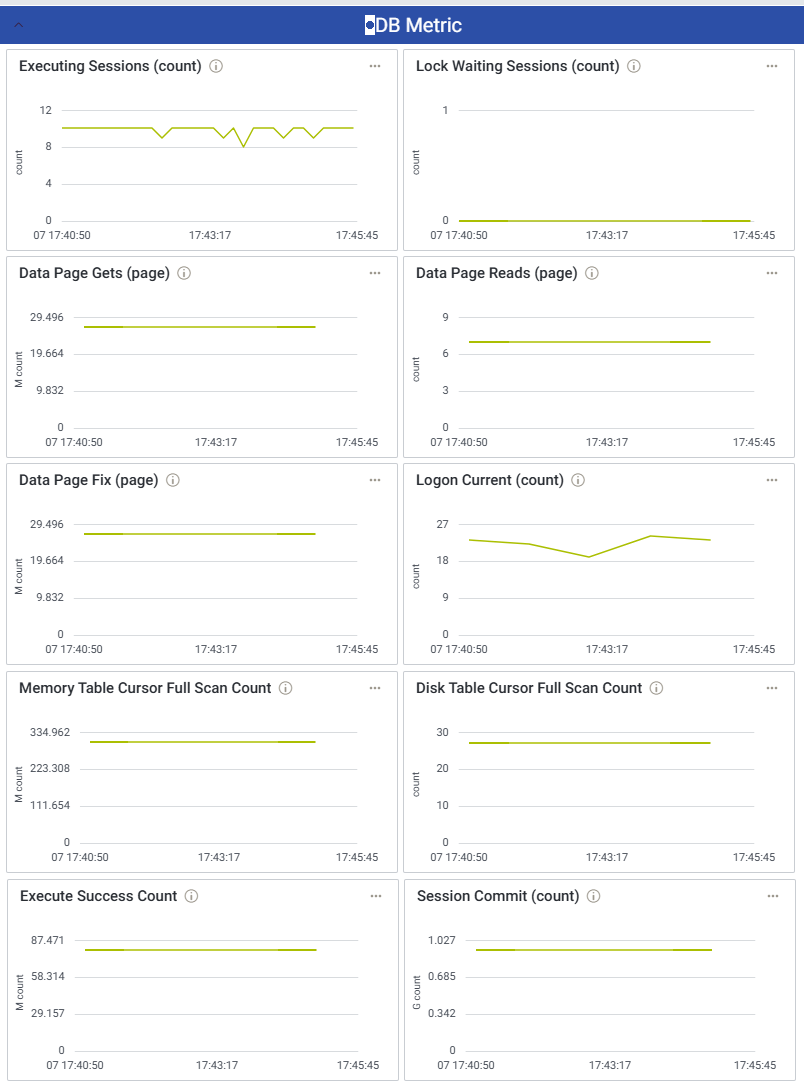Click the Execute Success Count panel title
This screenshot has width=804, height=1092.
[x=98, y=896]
